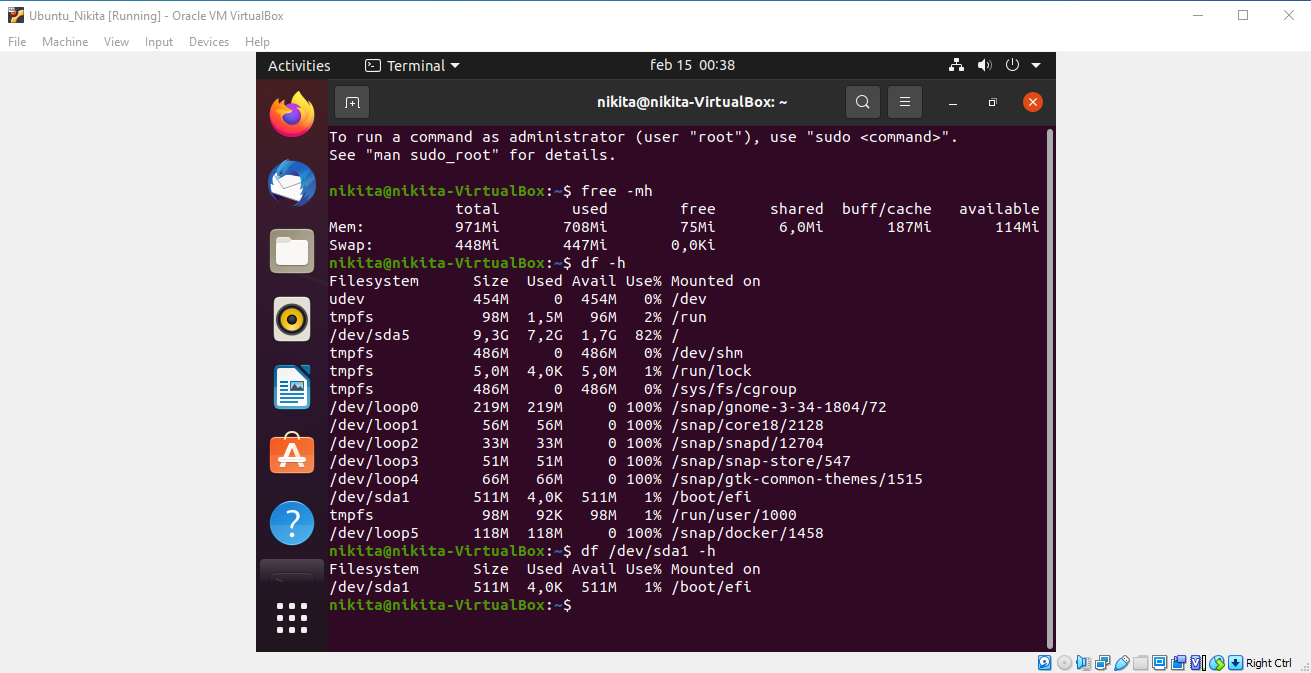Click VirtualBox network adapters status icon

pyautogui.click(x=1102, y=663)
